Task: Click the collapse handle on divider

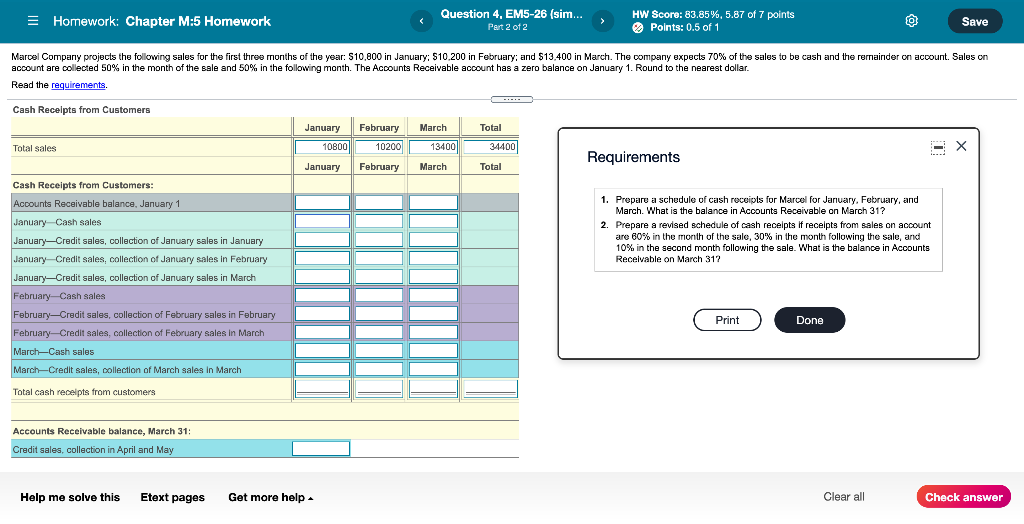Action: tap(512, 99)
